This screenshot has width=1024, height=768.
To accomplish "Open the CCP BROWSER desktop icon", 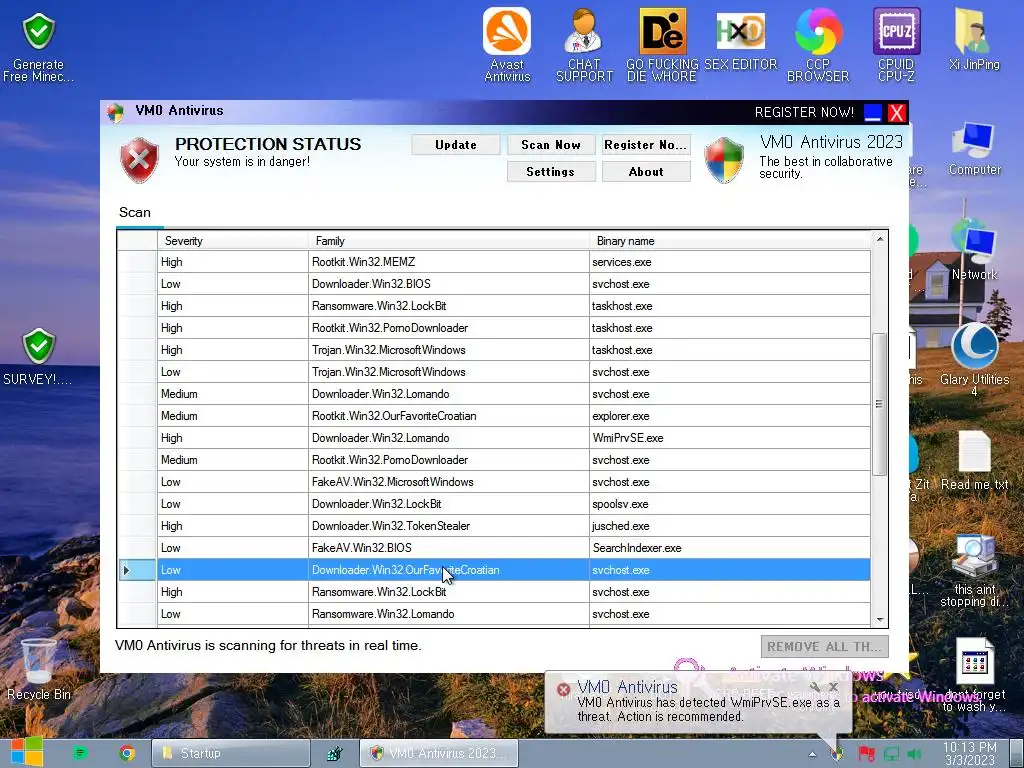I will click(x=818, y=44).
